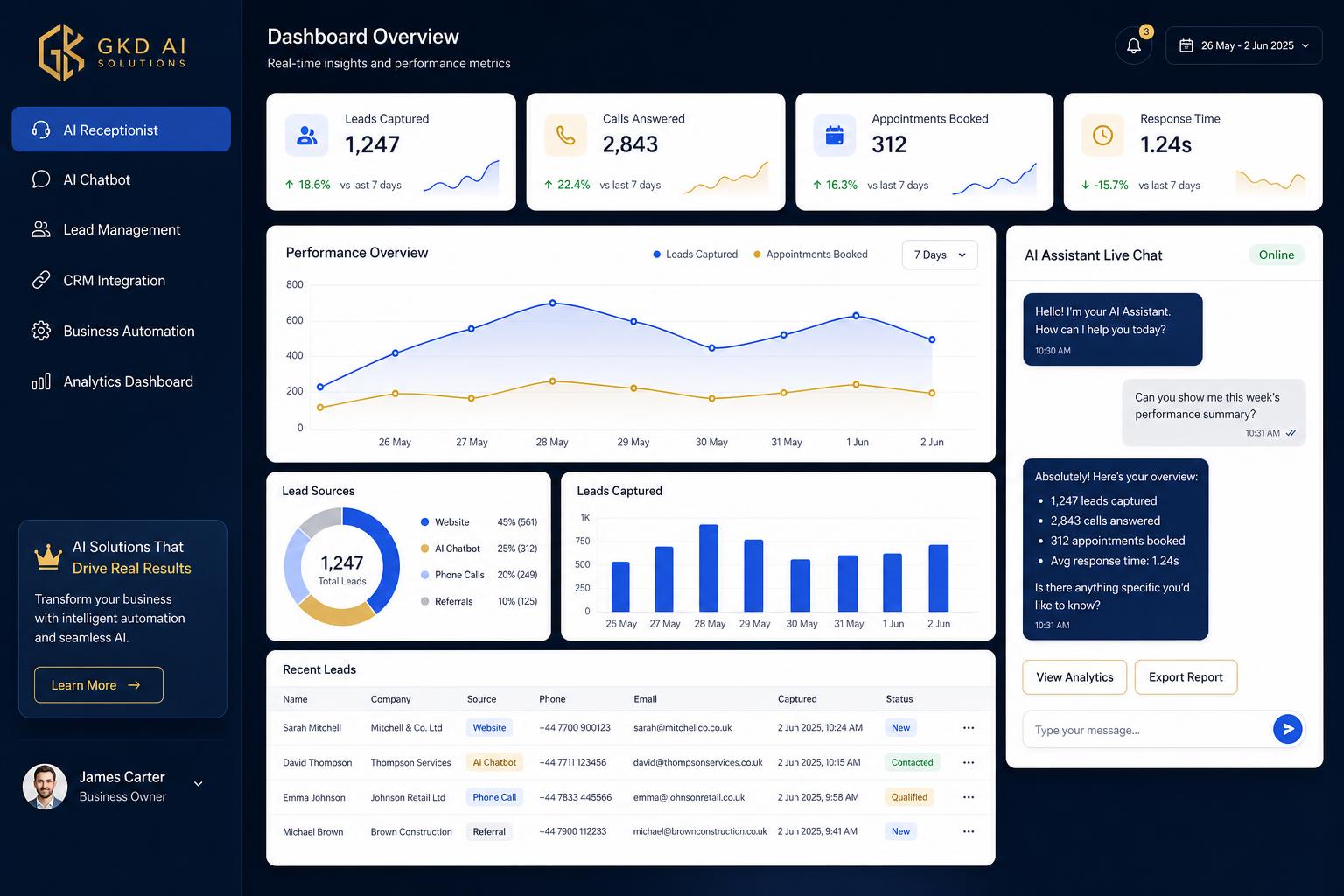Click the Company column header

tap(390, 699)
